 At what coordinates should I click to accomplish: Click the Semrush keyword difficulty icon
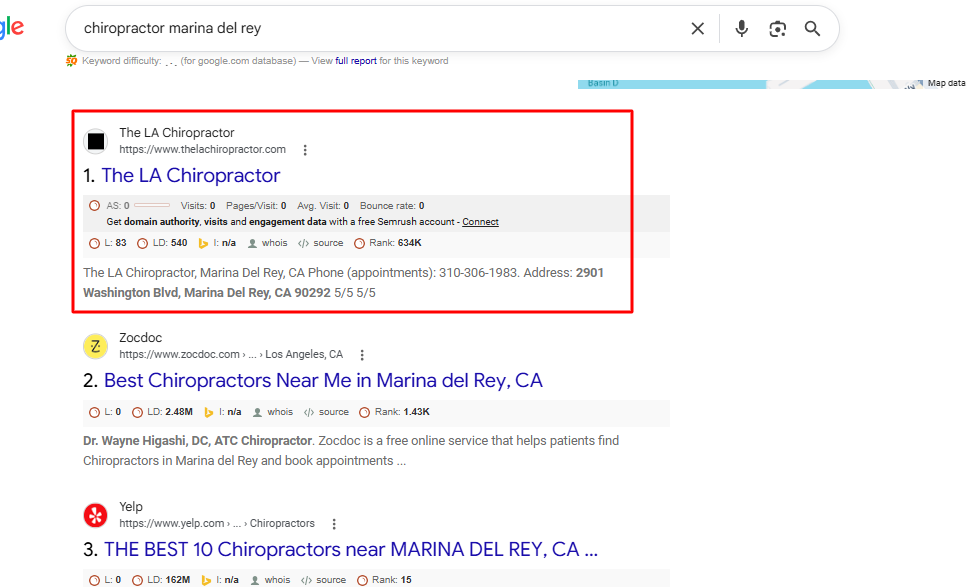tap(72, 60)
